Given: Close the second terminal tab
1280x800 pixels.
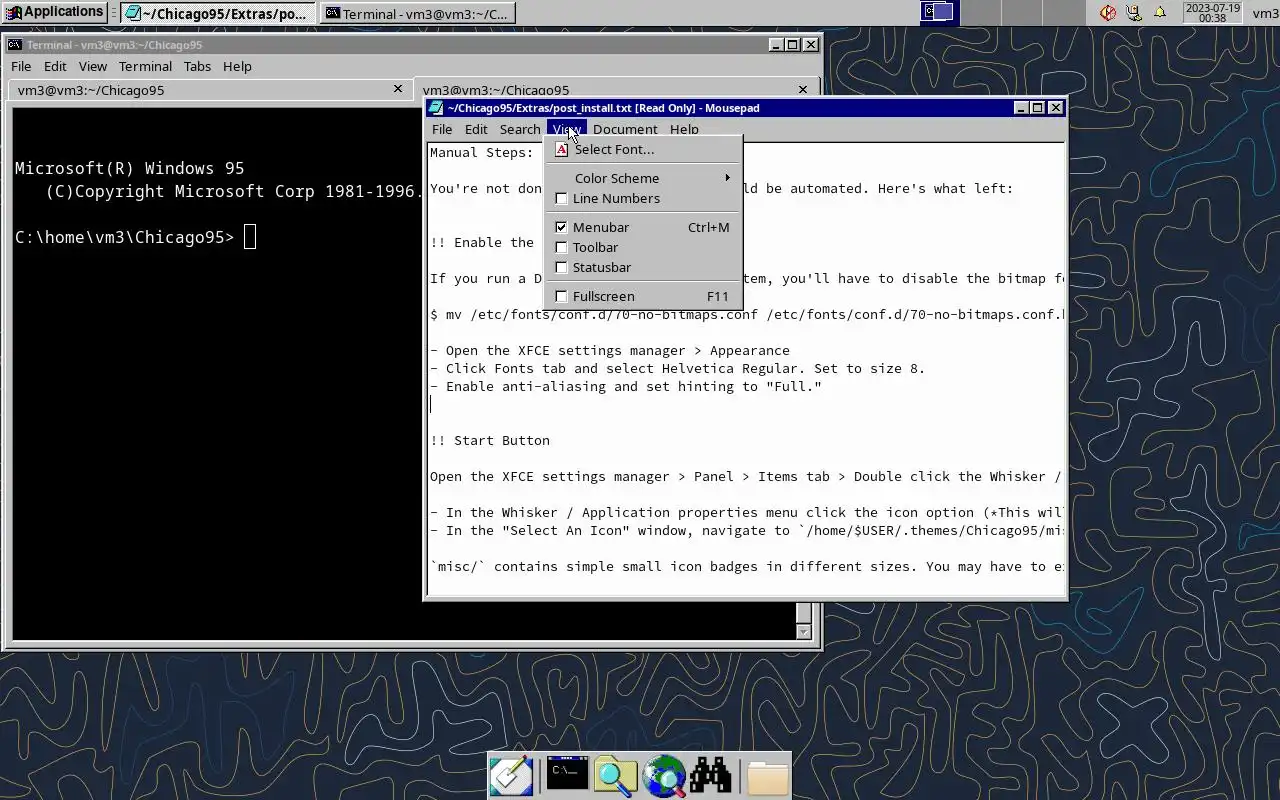Looking at the screenshot, I should coord(802,89).
